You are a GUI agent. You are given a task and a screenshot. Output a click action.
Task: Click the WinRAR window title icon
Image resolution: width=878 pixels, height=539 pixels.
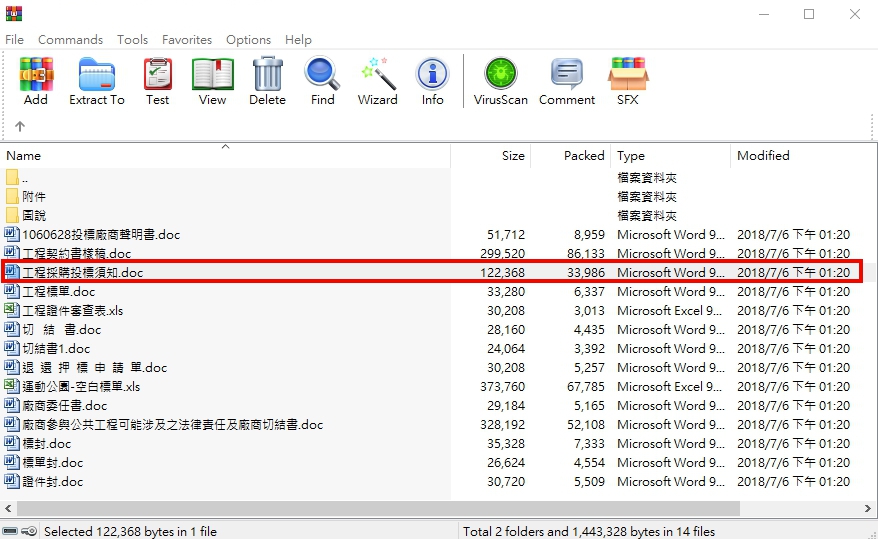[14, 13]
